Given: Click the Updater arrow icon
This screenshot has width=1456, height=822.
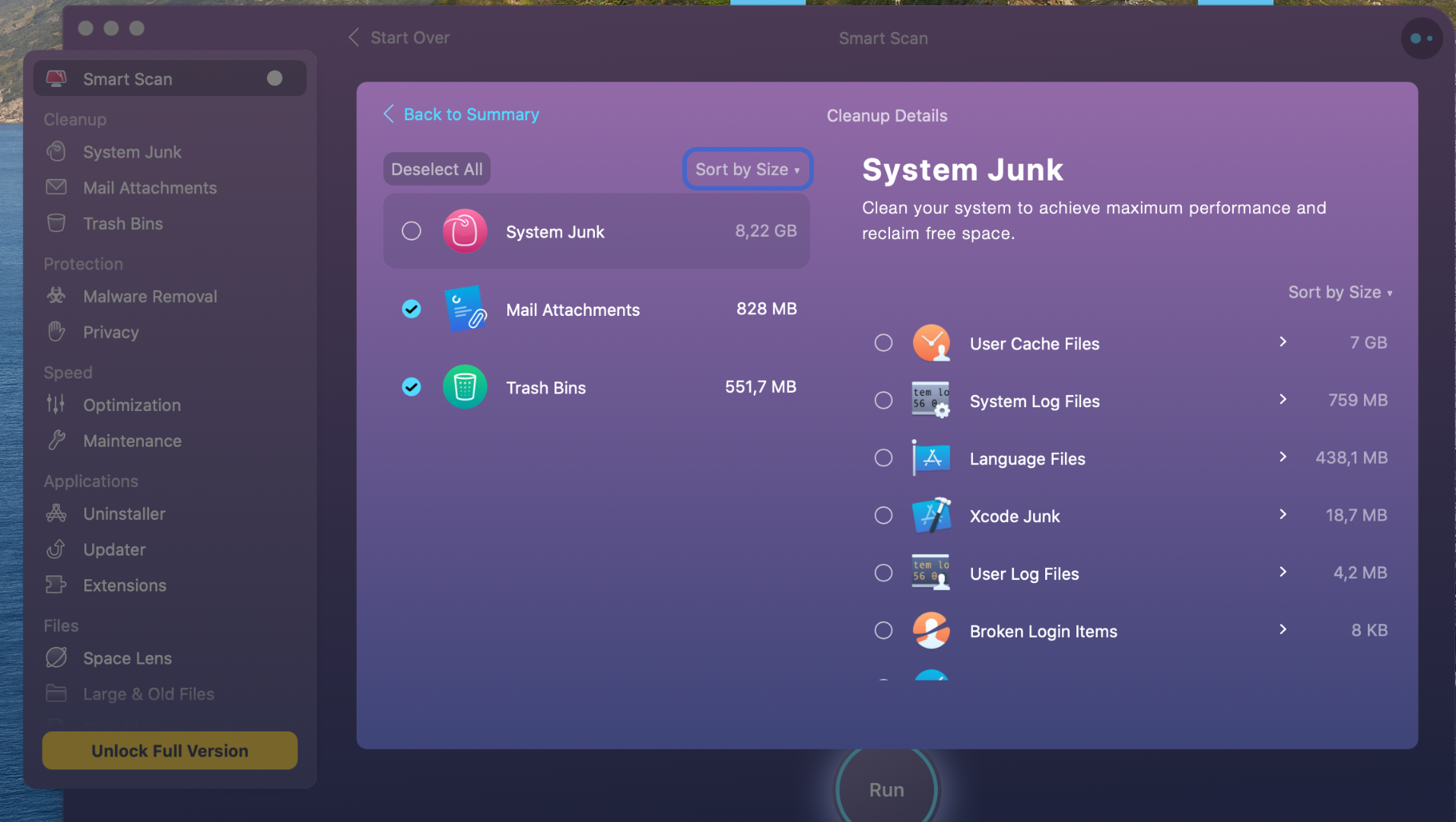Looking at the screenshot, I should tap(56, 549).
